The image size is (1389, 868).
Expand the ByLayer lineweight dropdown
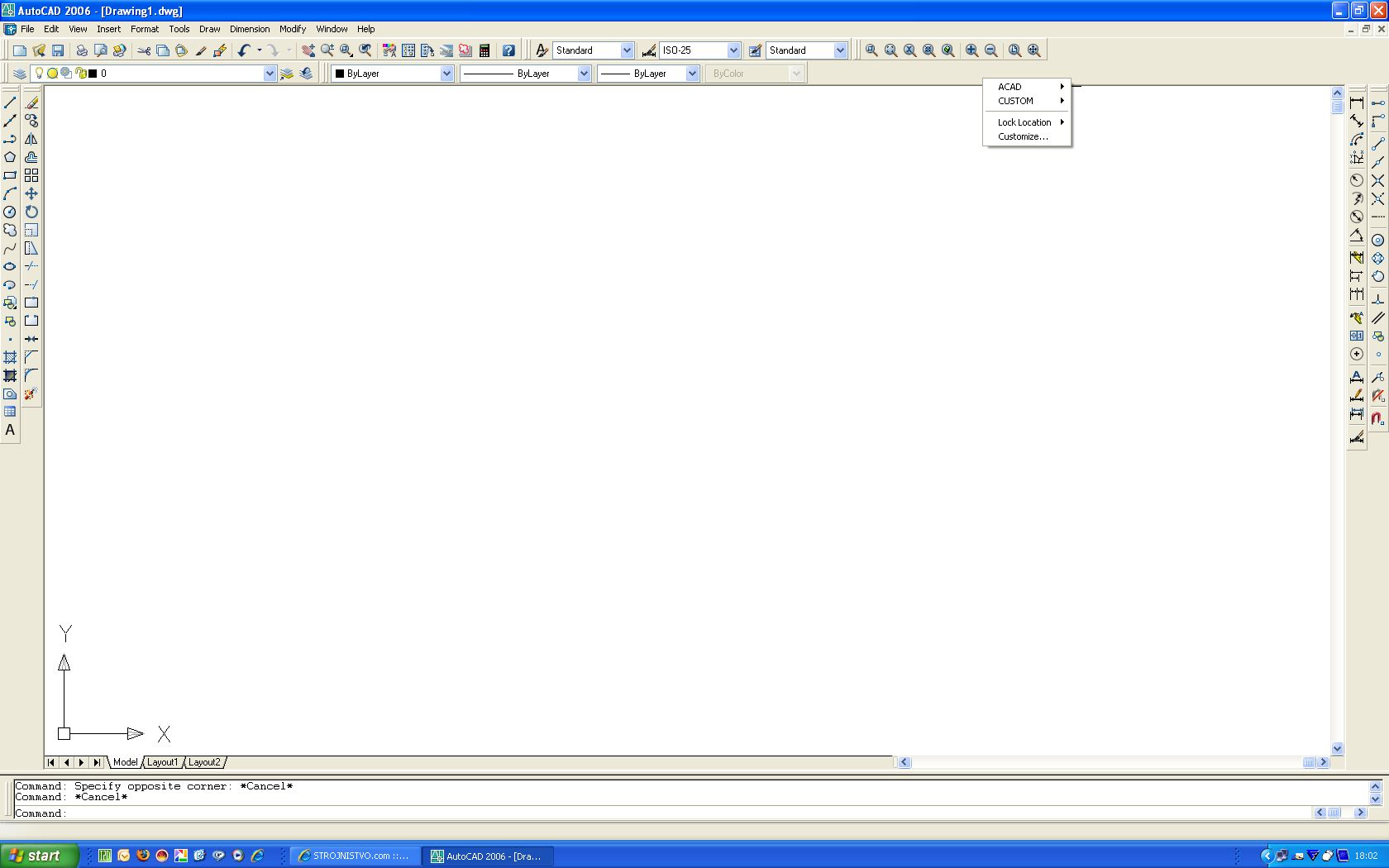(x=692, y=74)
